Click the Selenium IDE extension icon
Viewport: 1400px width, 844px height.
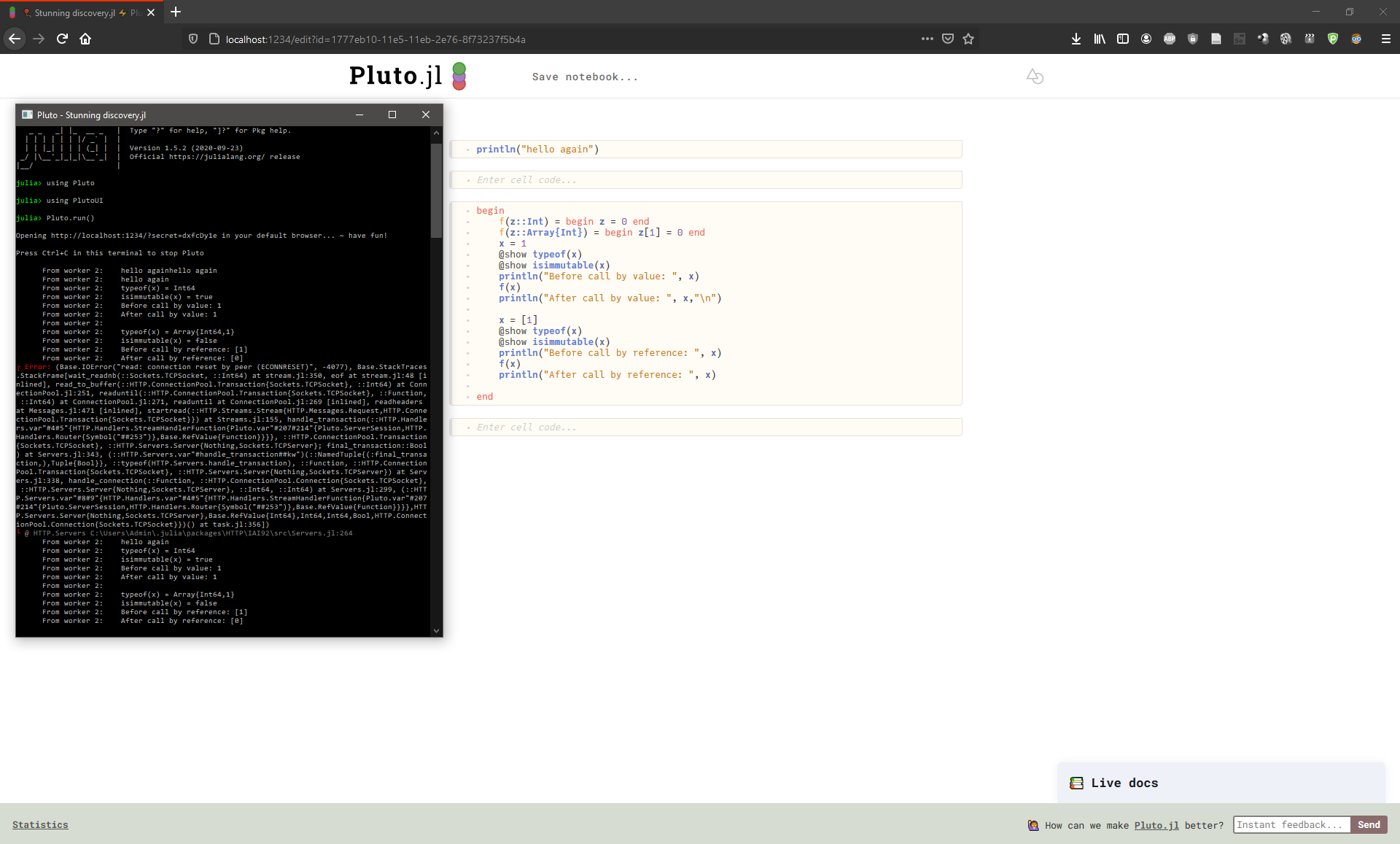1240,39
